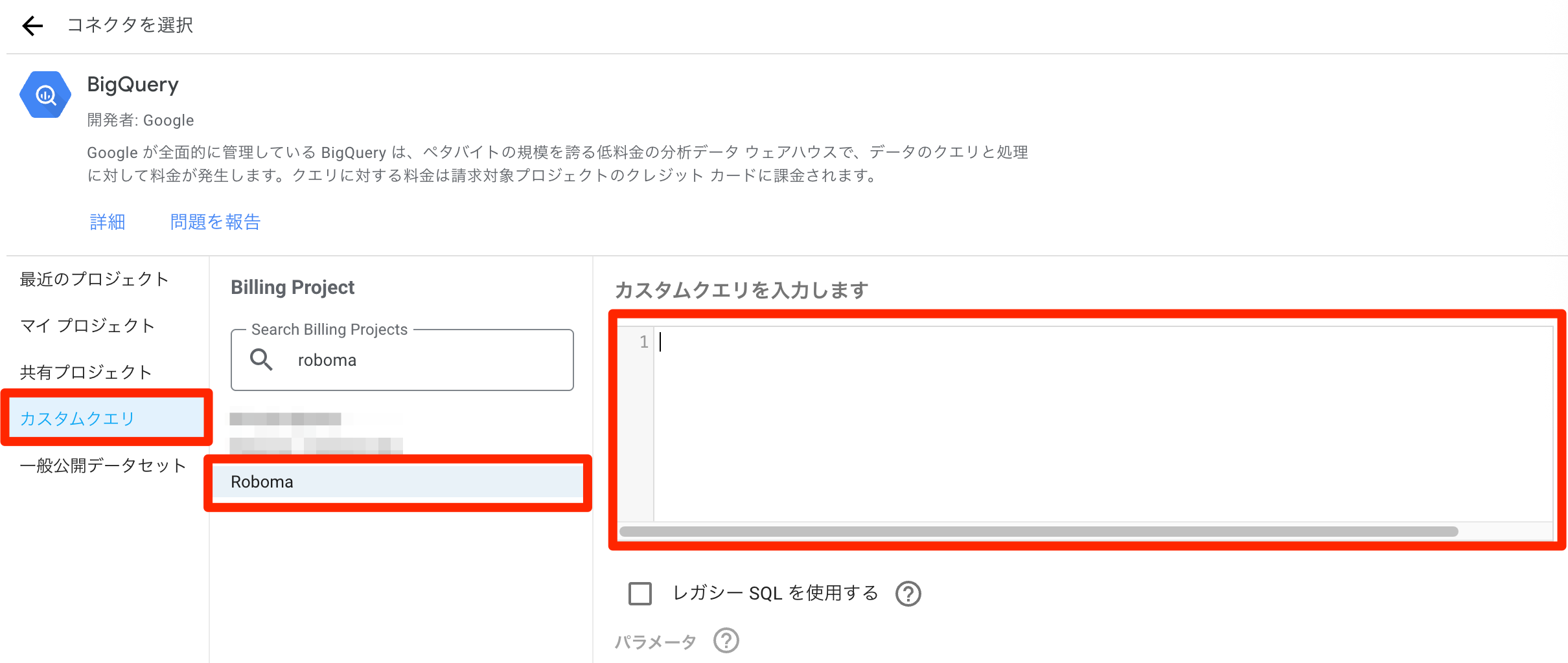
Task: Open the カスタムクエリ tab
Action: (x=78, y=419)
